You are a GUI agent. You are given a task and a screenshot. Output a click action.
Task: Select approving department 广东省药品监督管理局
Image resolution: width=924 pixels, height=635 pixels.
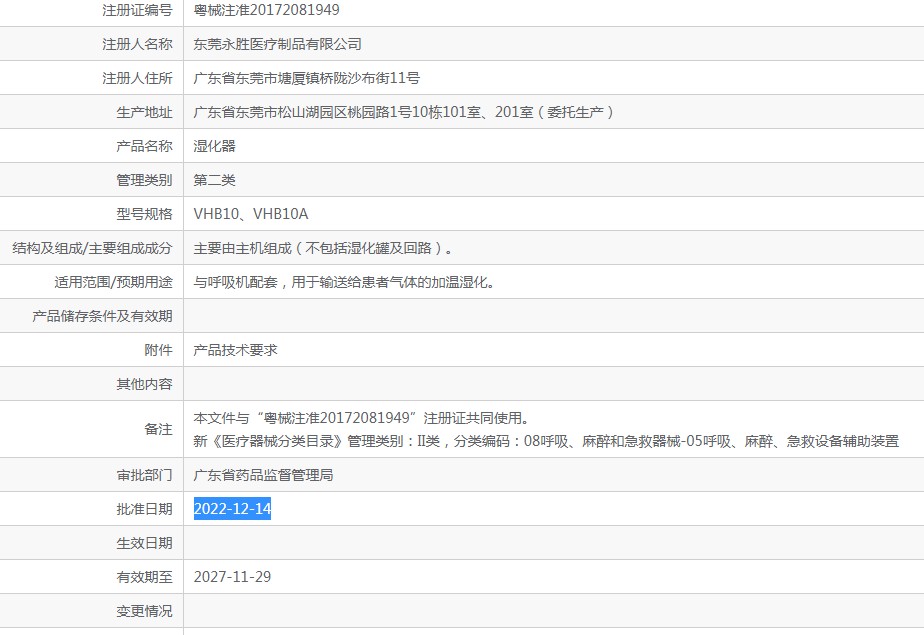point(263,475)
